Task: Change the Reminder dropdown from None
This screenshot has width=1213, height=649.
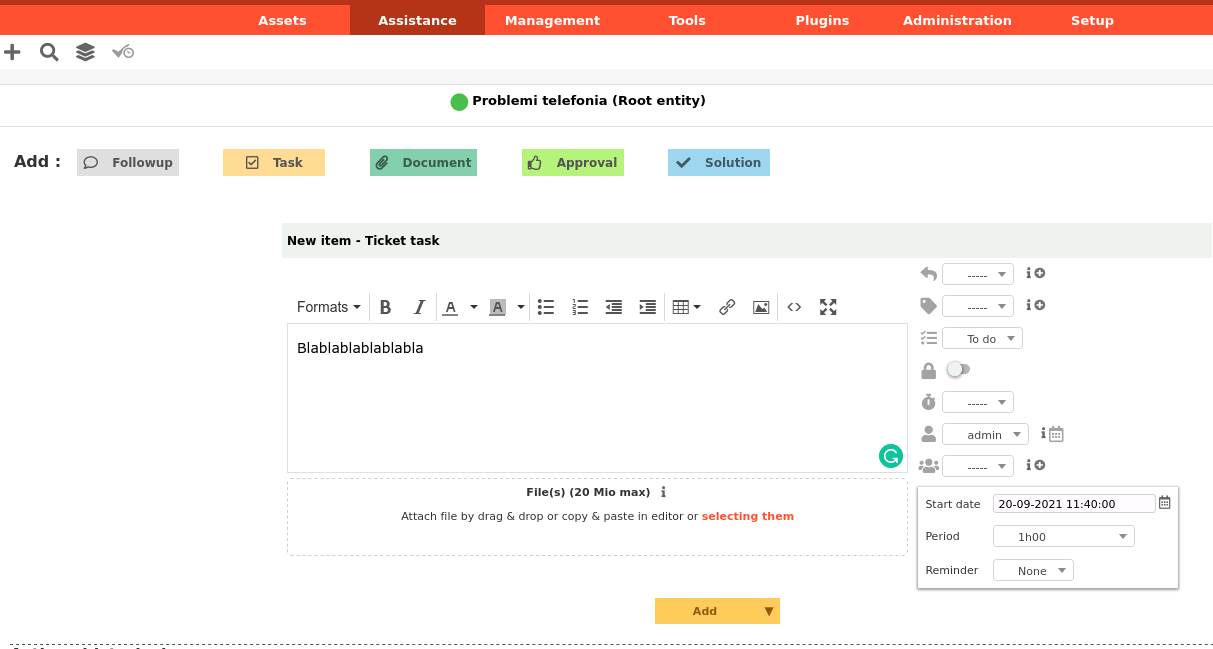Action: [1033, 570]
